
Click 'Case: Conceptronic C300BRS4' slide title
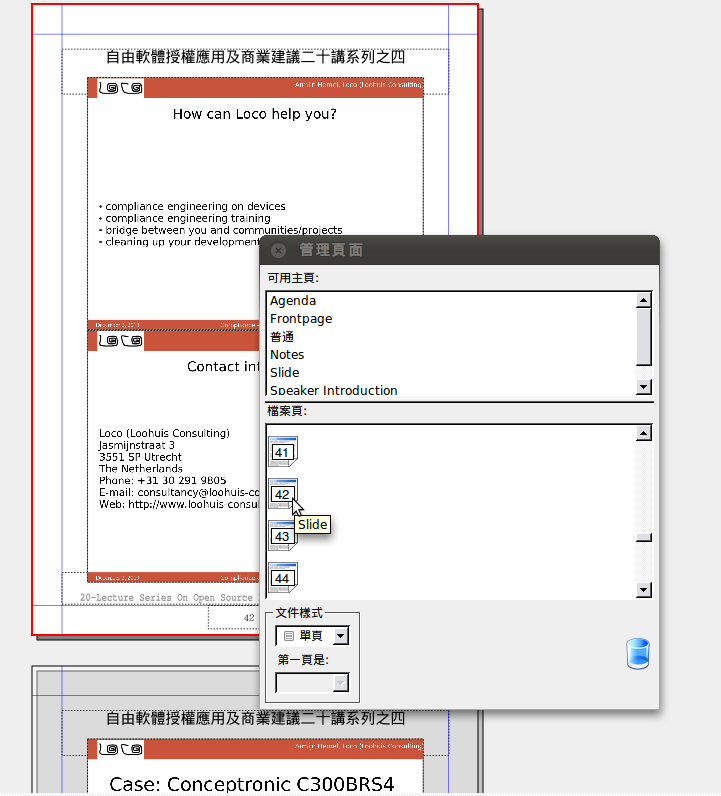pos(252,784)
